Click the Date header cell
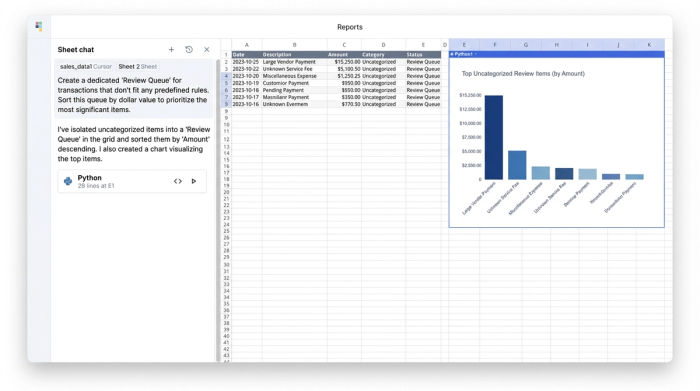This screenshot has height=391, width=700. [x=246, y=54]
